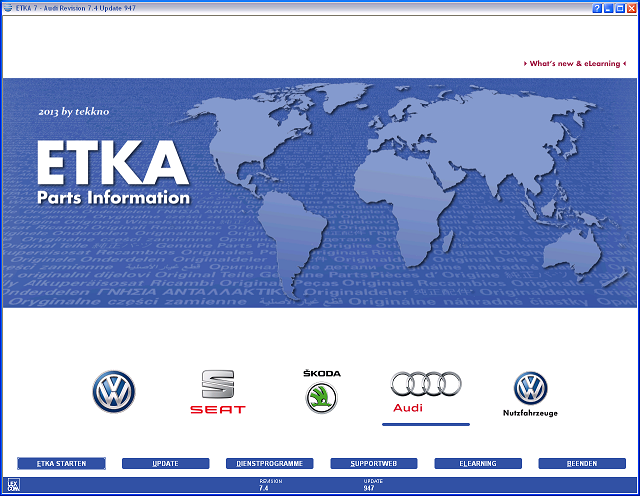This screenshot has height=496, width=640.
Task: Click the Revision 7.4 status text
Action: (x=270, y=485)
